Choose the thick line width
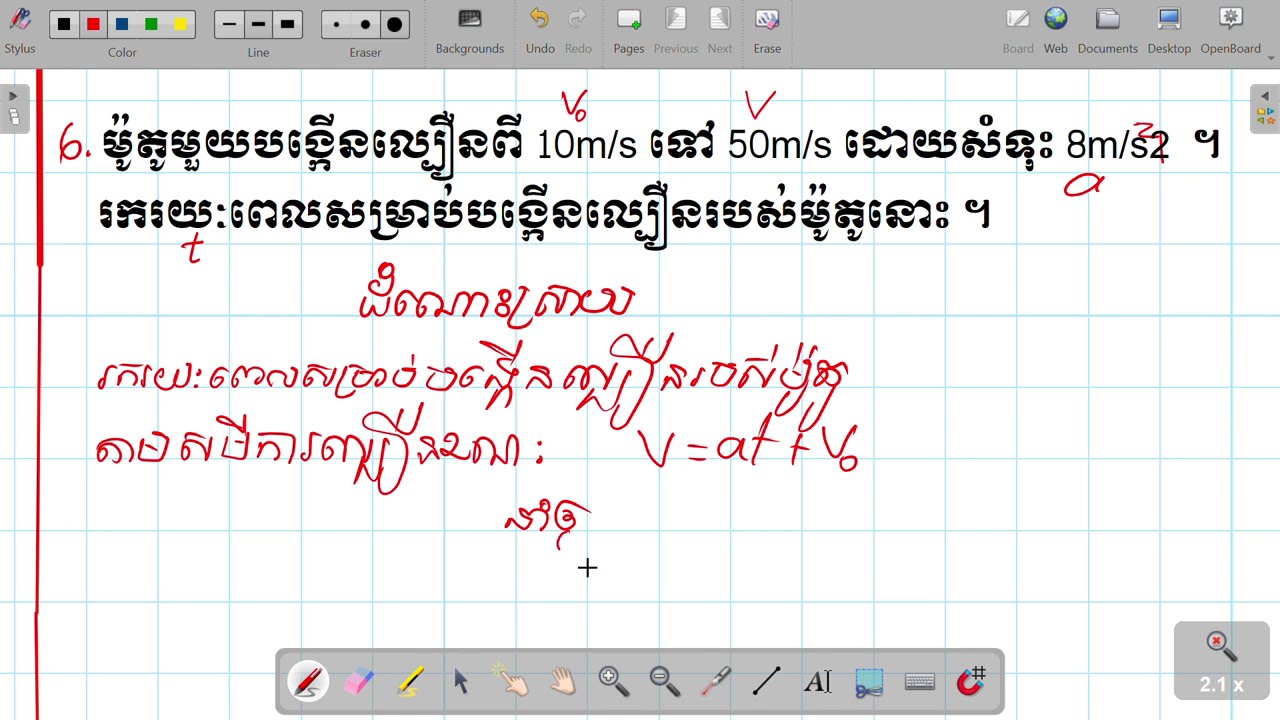The width and height of the screenshot is (1280, 720). (287, 24)
